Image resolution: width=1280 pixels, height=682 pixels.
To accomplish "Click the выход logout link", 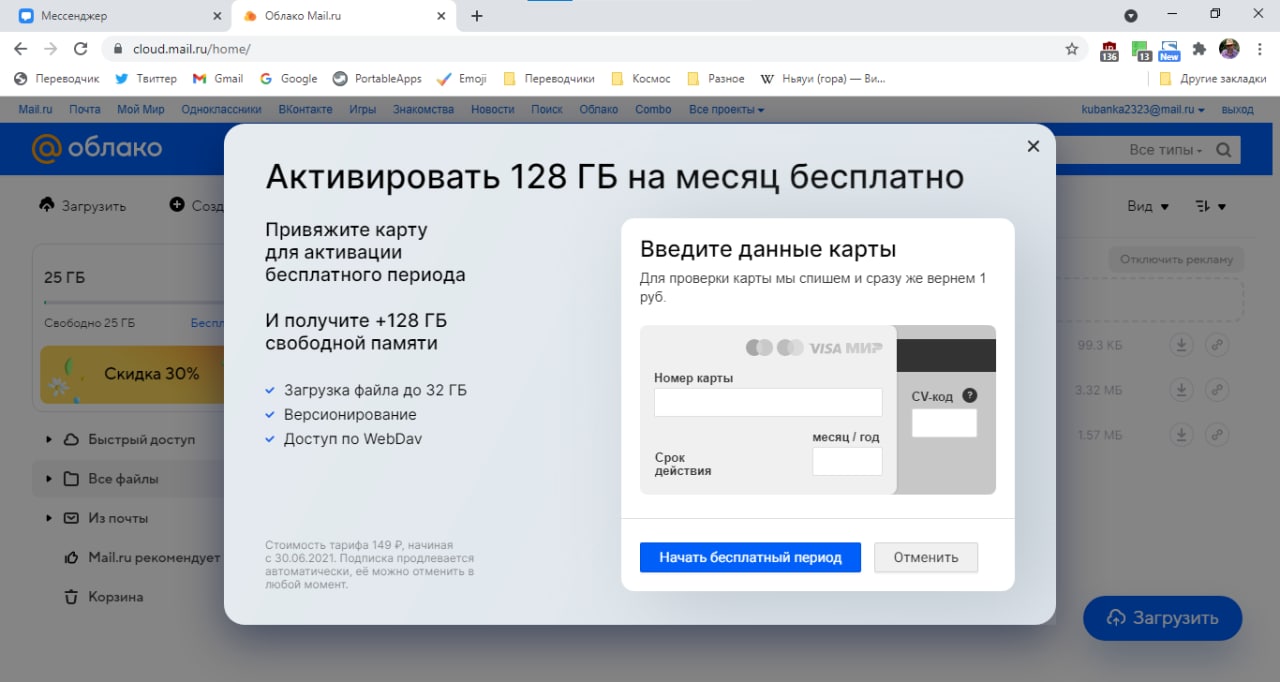I will pyautogui.click(x=1237, y=109).
